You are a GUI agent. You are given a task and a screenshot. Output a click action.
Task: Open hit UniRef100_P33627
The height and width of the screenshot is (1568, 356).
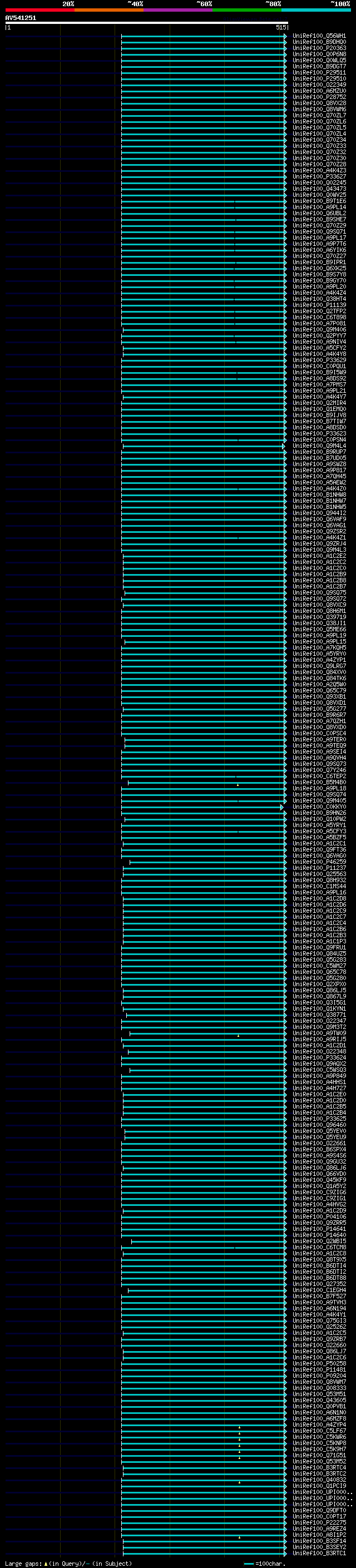[x=319, y=176]
